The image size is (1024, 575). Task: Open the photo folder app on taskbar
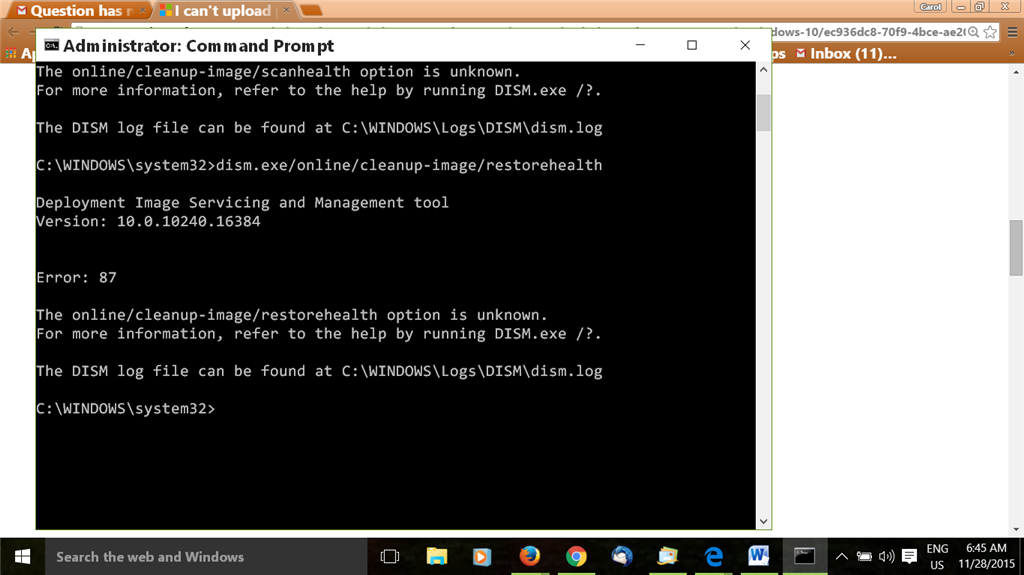coord(667,557)
